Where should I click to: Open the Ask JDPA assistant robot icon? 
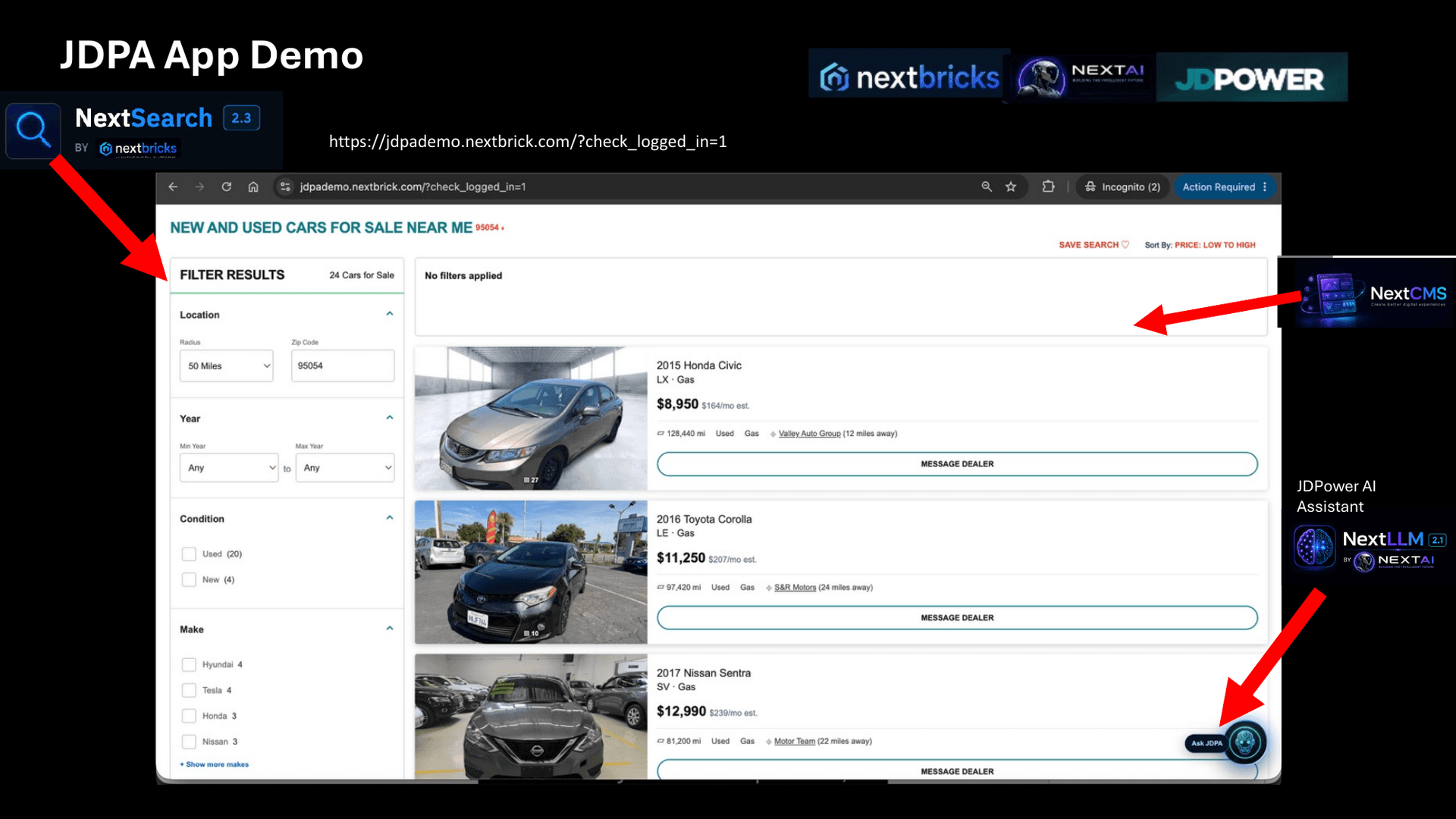click(1245, 742)
